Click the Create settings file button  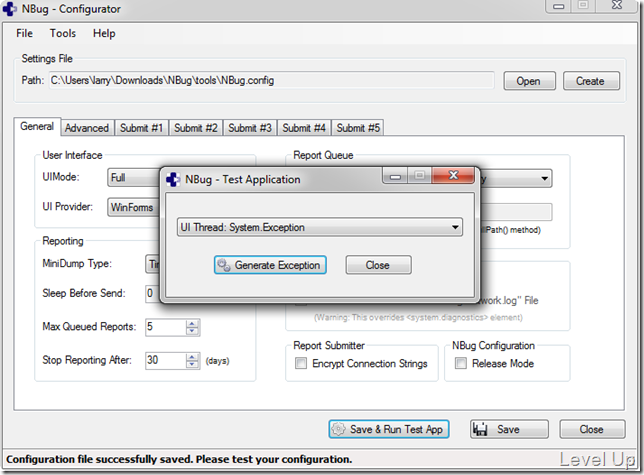coord(591,81)
